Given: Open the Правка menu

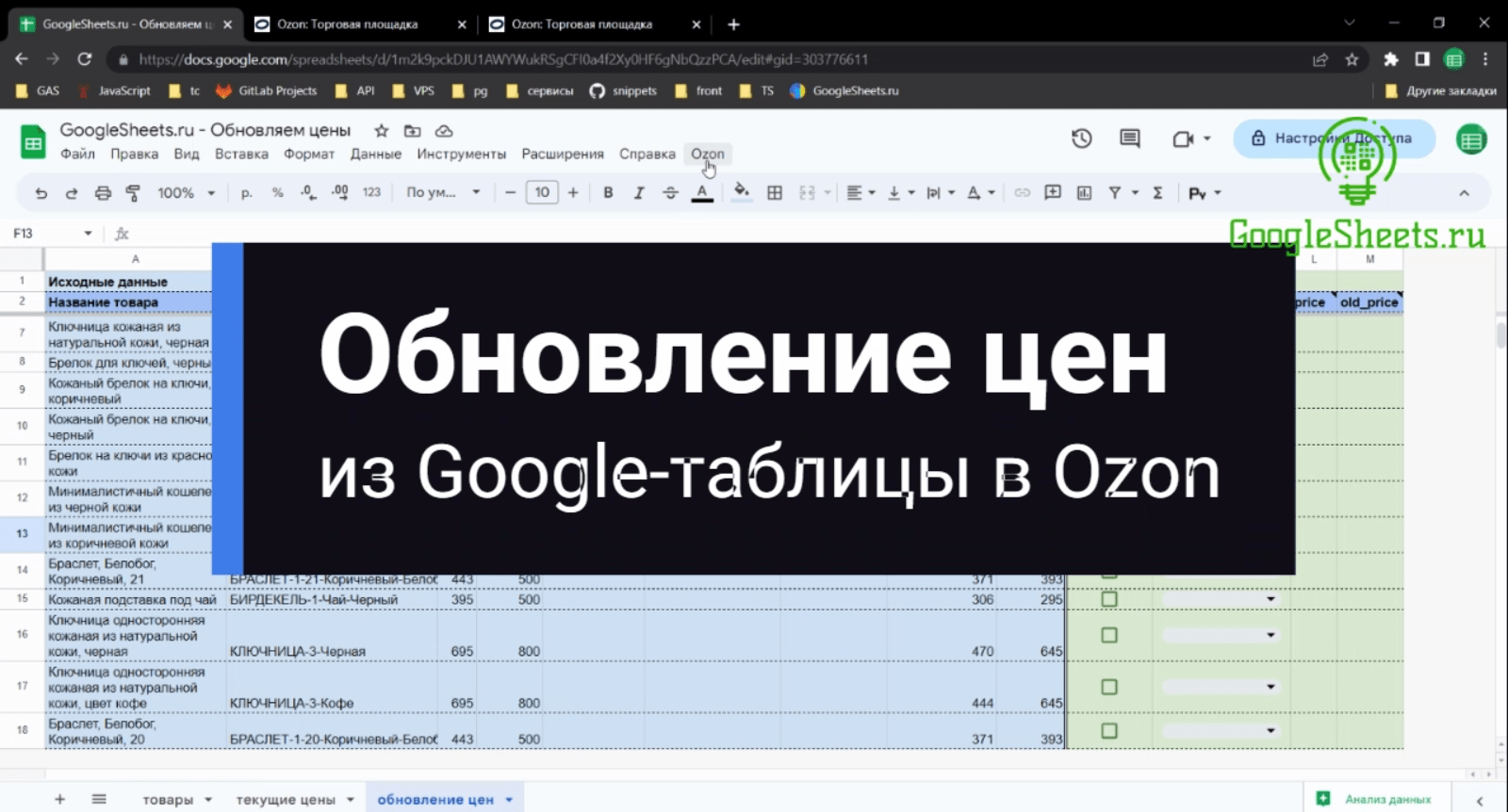Looking at the screenshot, I should point(134,154).
